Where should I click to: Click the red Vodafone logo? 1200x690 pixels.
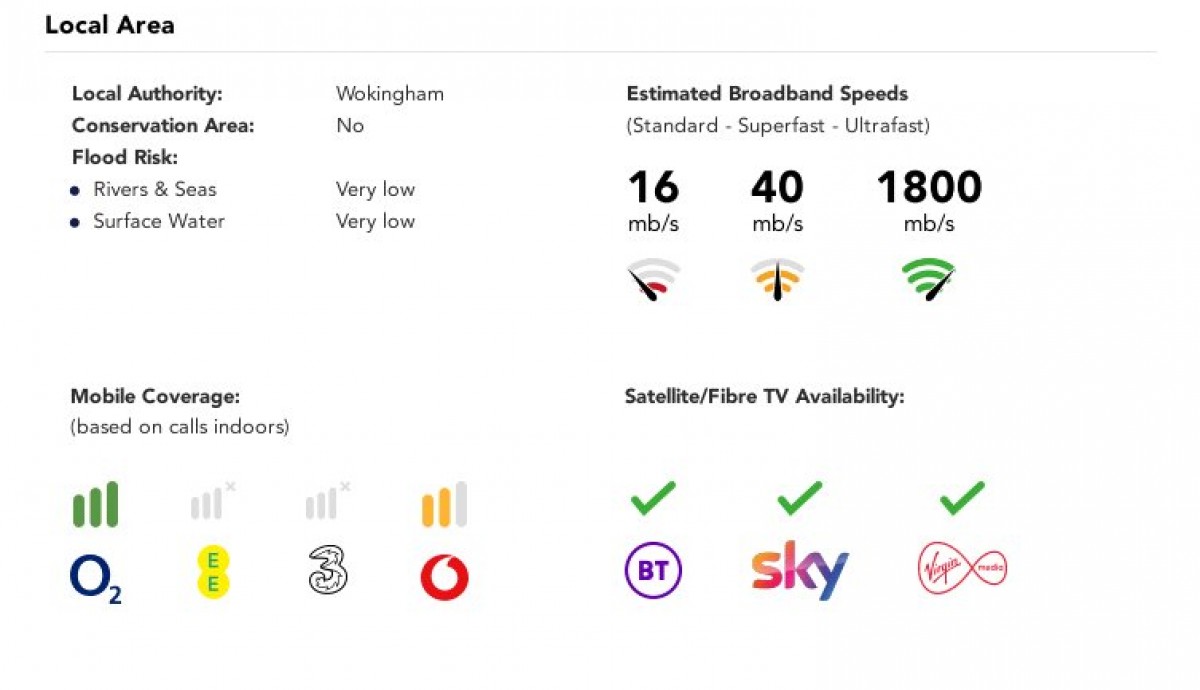point(444,578)
